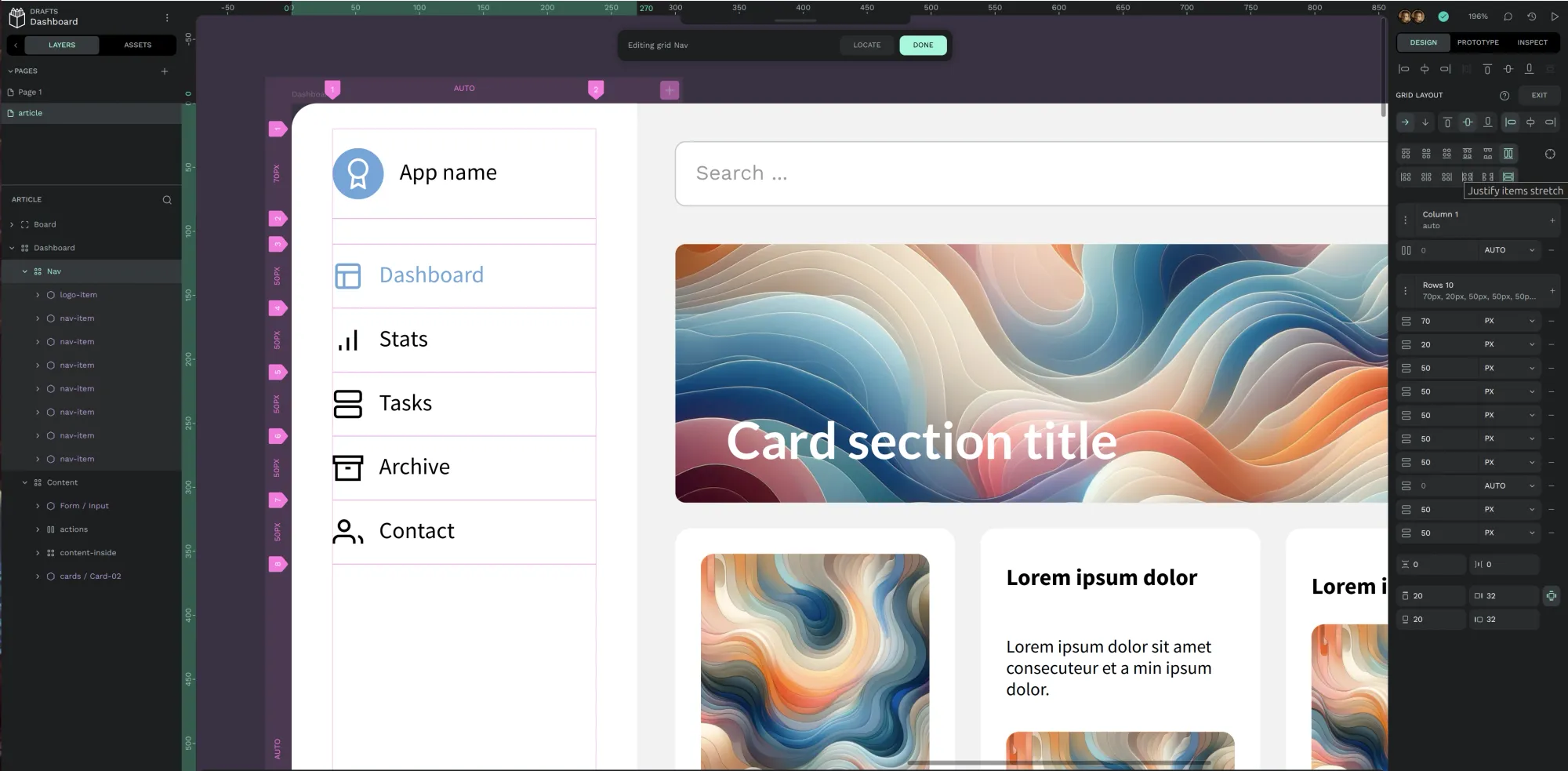This screenshot has width=1568, height=771.
Task: Open the Assets tab
Action: [138, 45]
